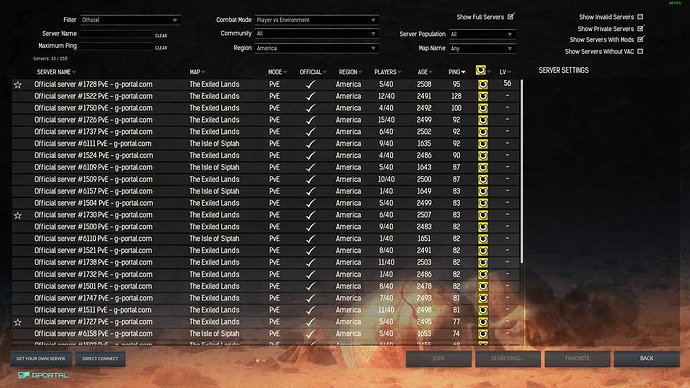
Task: Click favorite star for server #1727
Action: (x=18, y=322)
